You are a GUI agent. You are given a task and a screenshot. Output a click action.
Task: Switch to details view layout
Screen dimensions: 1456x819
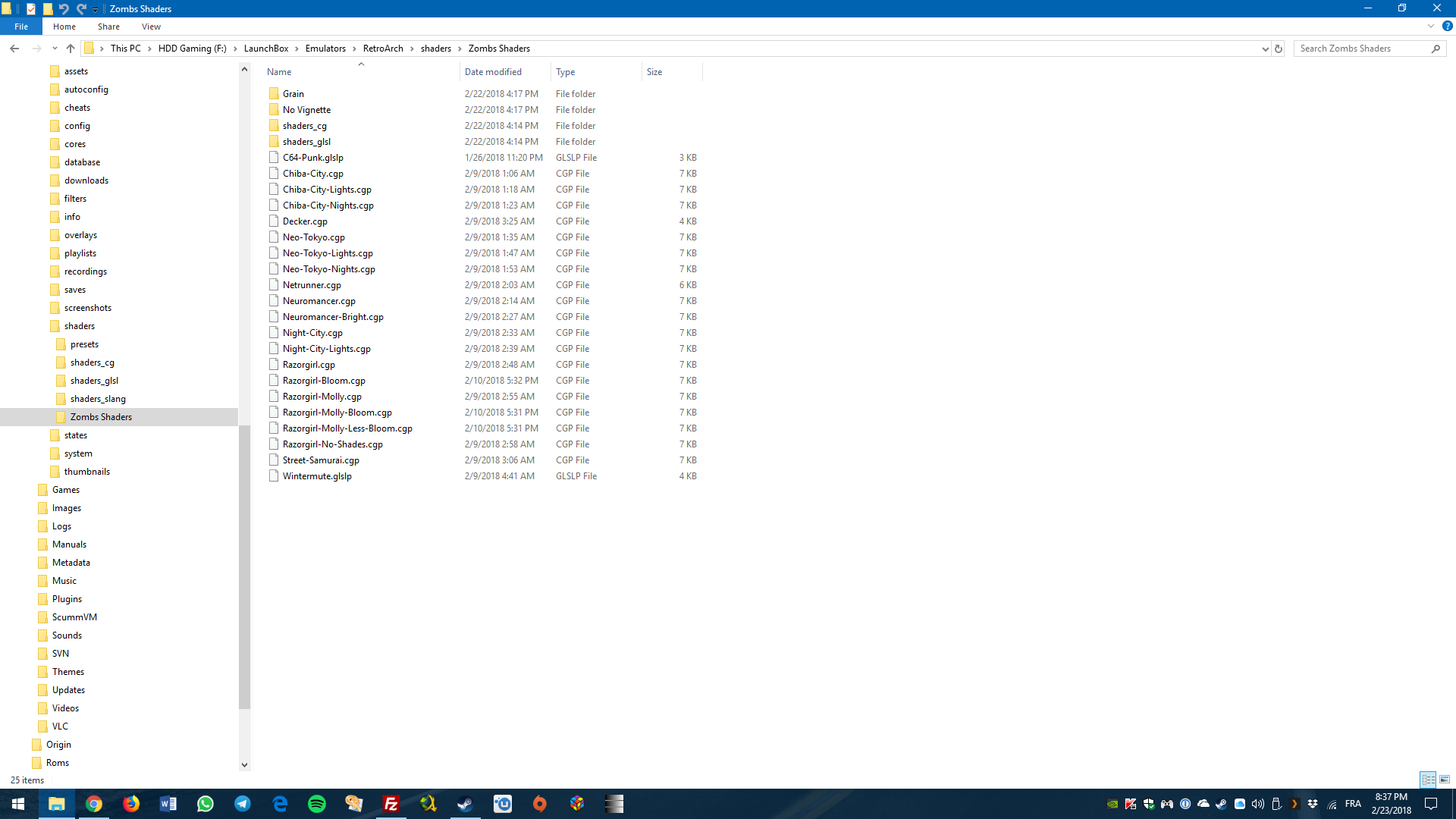(x=1428, y=780)
